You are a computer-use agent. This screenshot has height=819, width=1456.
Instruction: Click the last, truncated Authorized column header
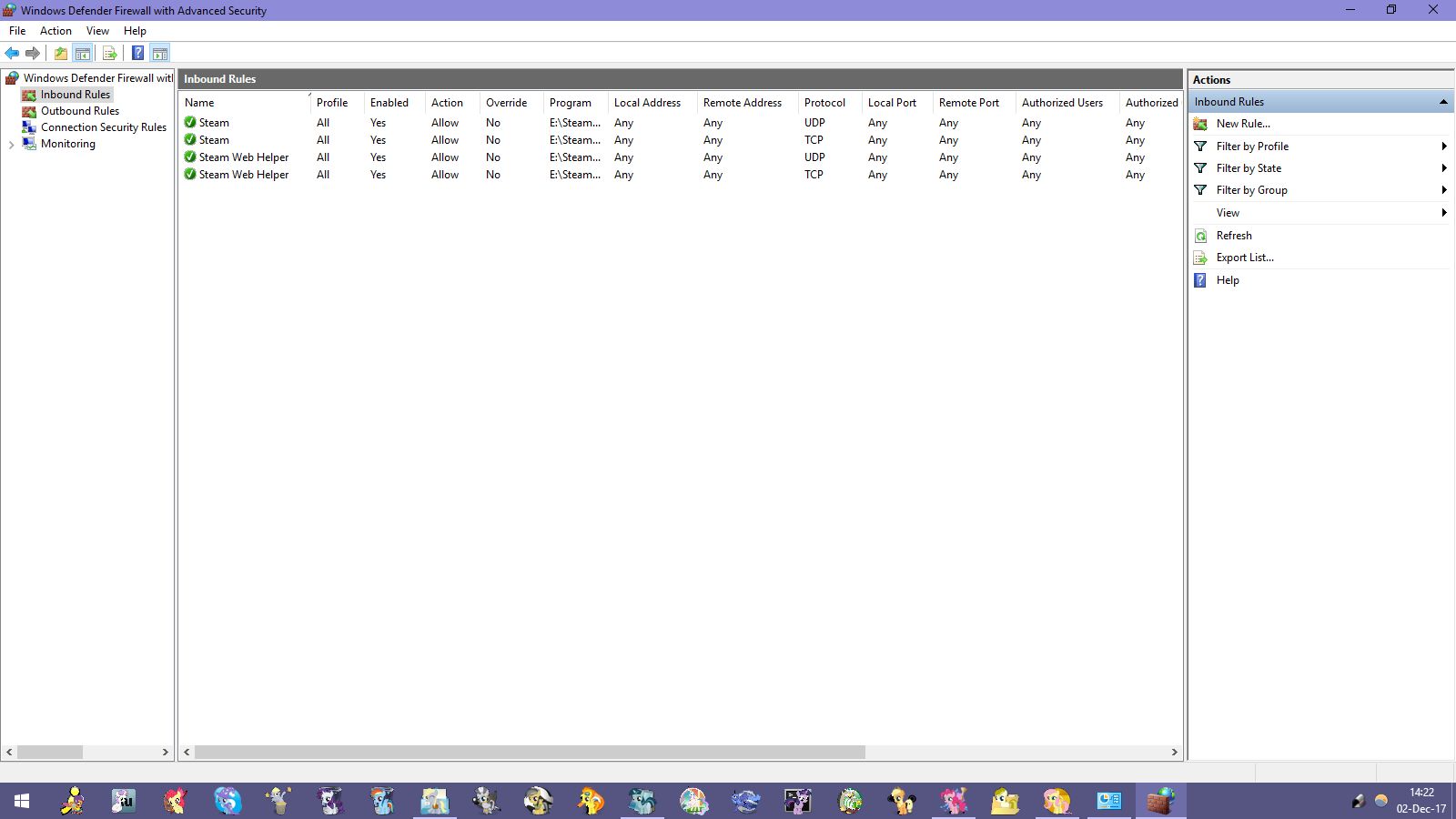click(1151, 103)
